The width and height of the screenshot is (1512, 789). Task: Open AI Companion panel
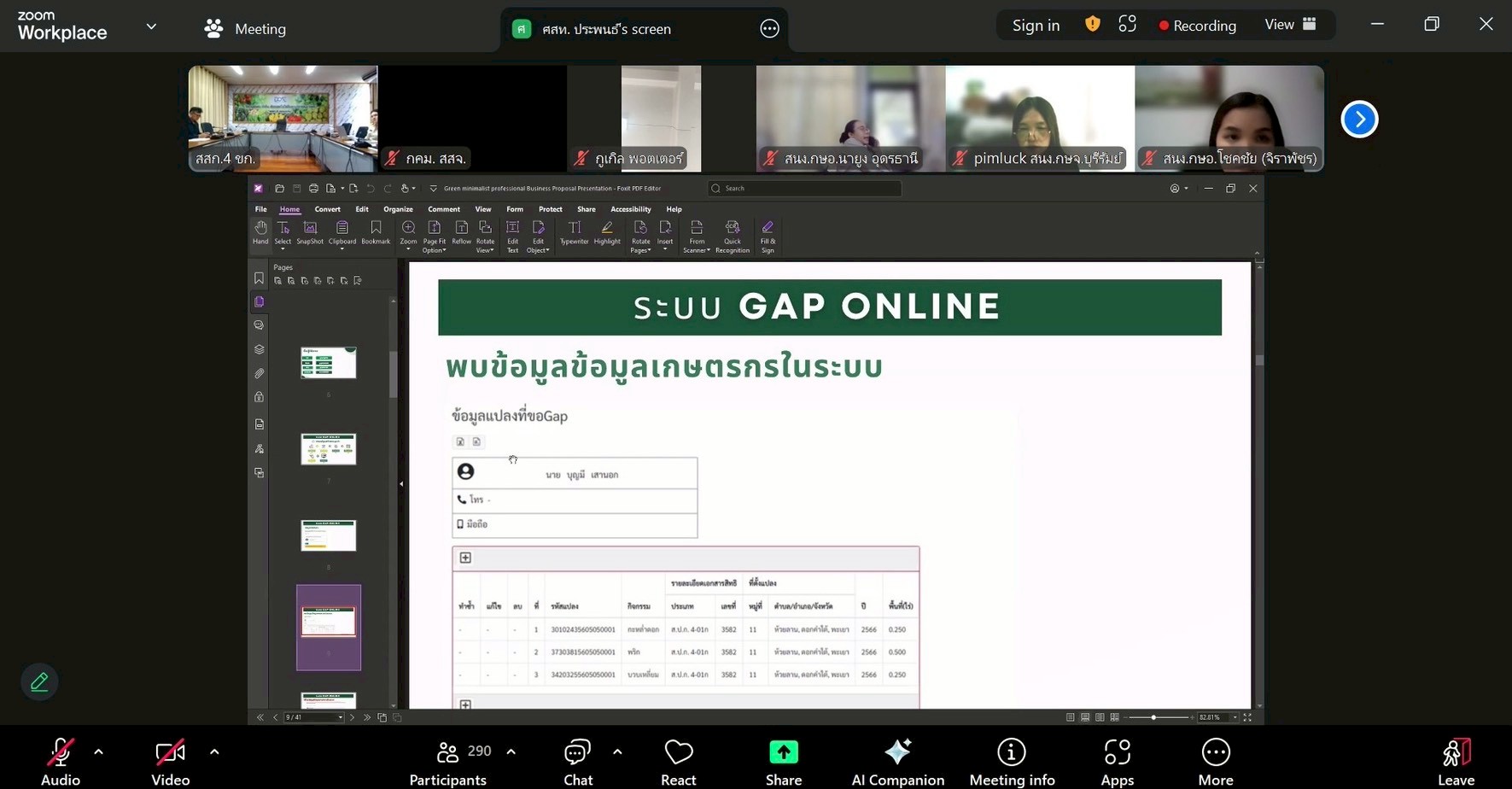click(x=897, y=761)
